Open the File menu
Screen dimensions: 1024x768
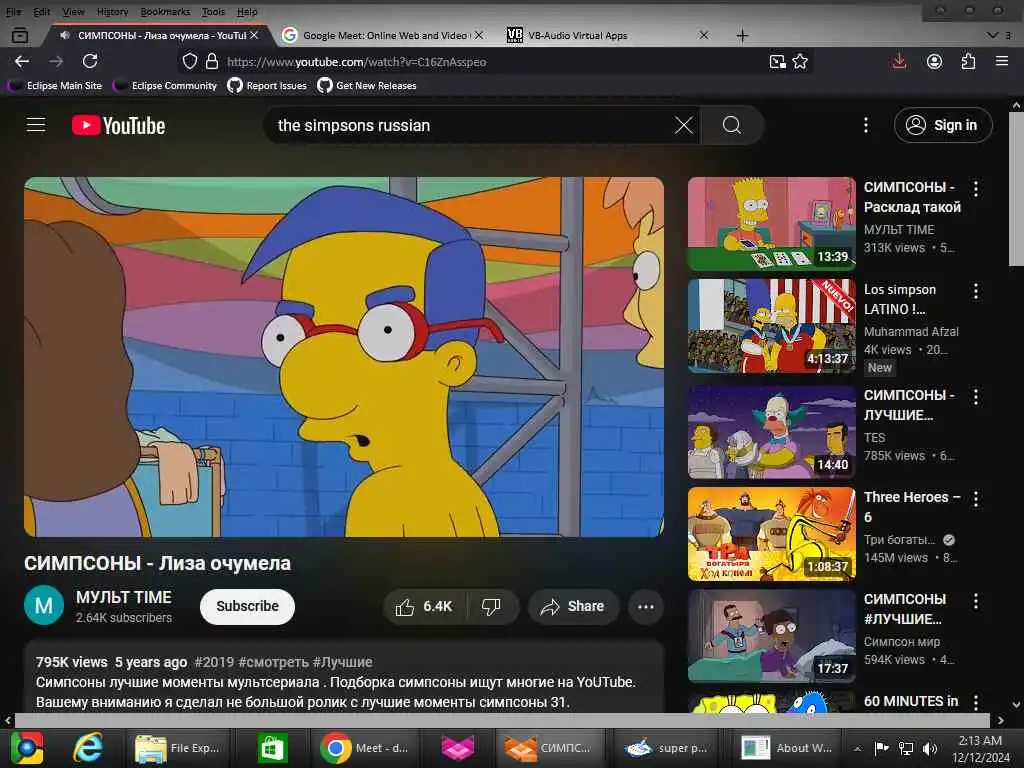click(x=14, y=12)
